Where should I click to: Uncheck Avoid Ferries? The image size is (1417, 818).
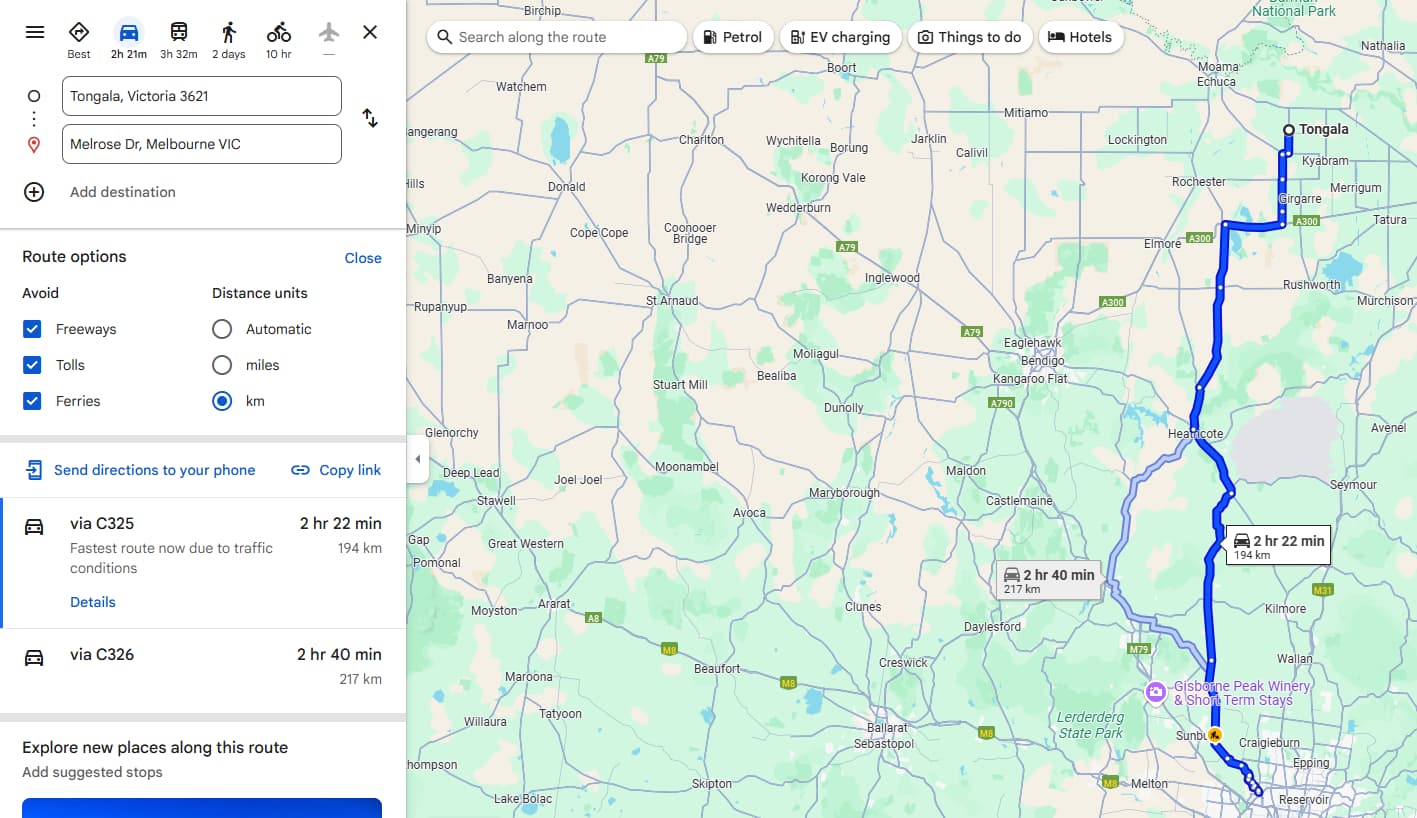[x=32, y=401]
